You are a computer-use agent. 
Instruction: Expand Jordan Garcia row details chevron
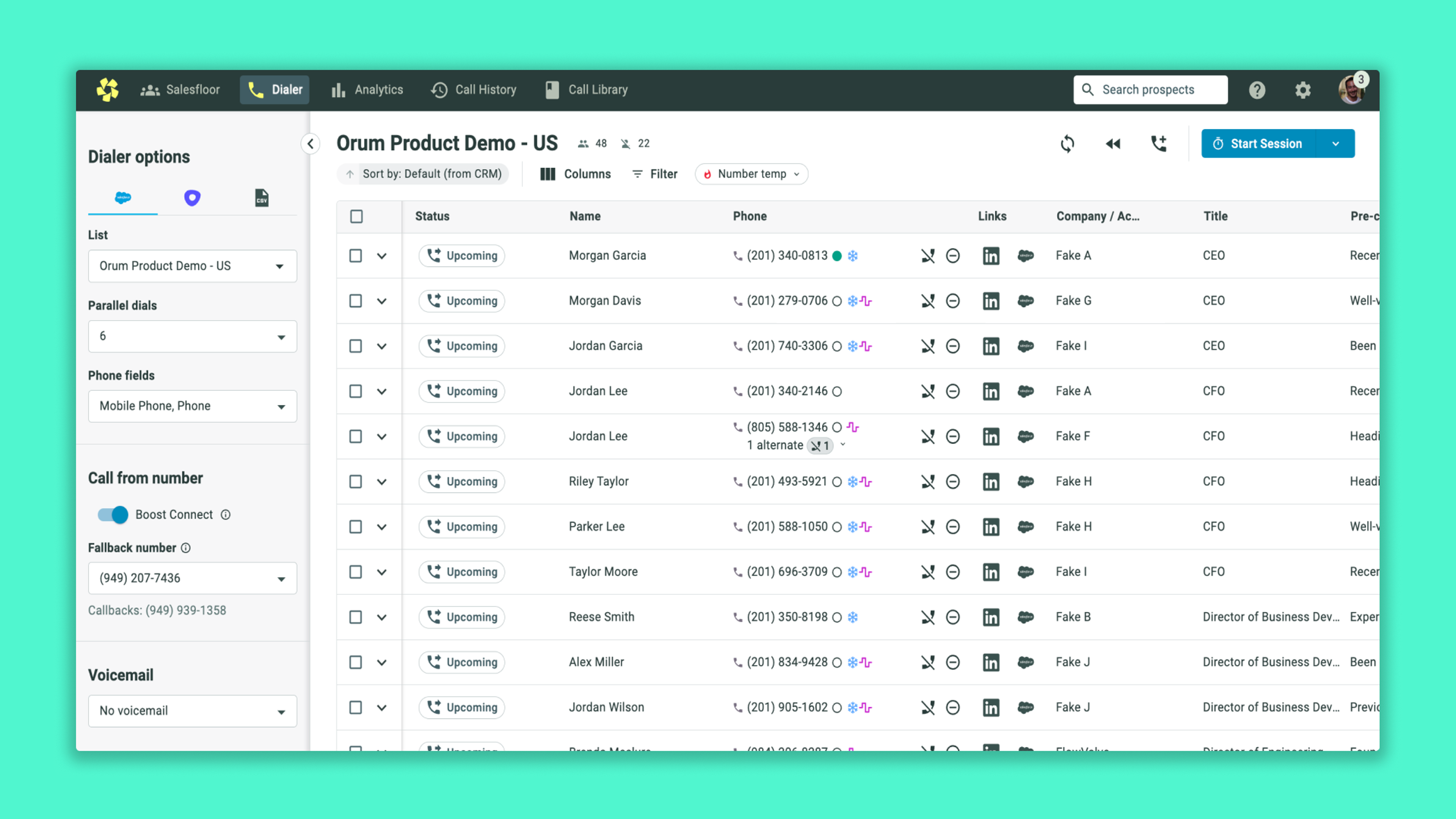tap(382, 346)
